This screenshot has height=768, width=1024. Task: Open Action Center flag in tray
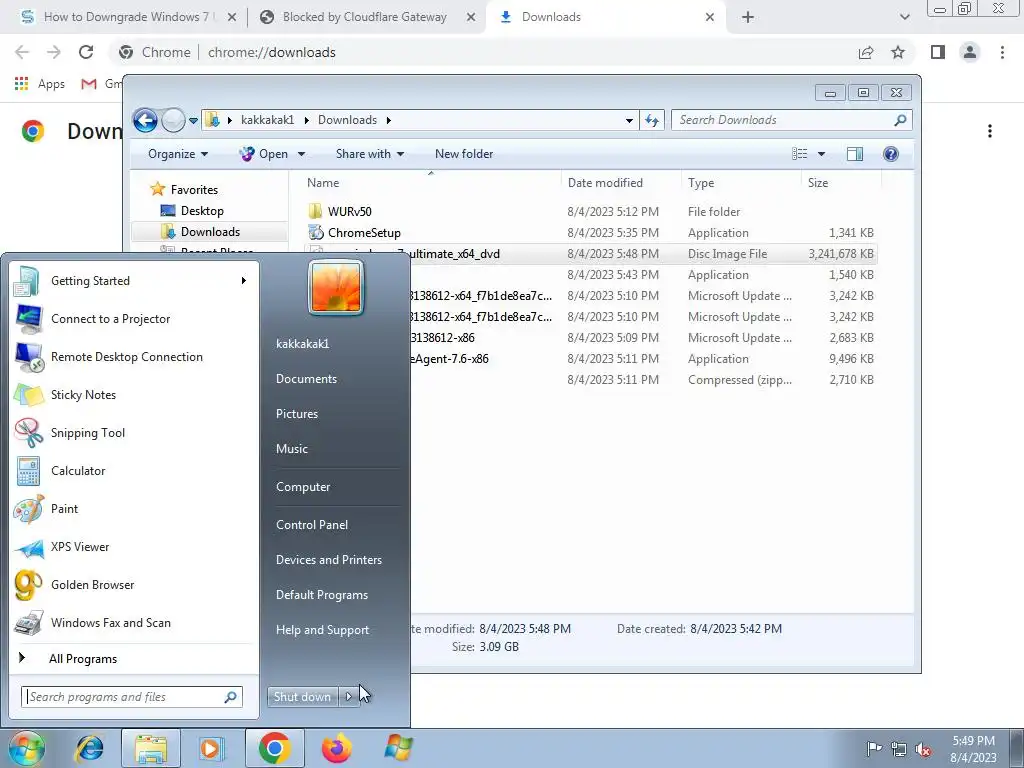[x=873, y=748]
